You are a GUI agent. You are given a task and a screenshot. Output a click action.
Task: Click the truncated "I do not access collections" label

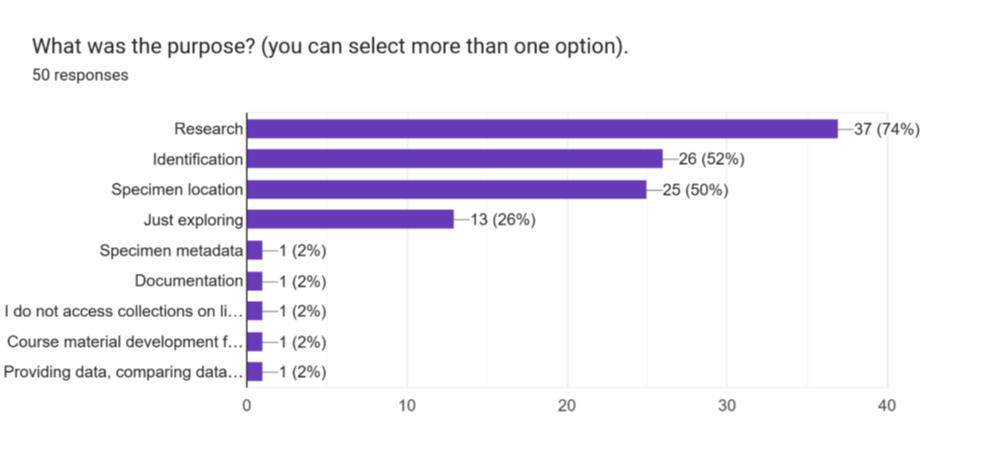pyautogui.click(x=124, y=311)
